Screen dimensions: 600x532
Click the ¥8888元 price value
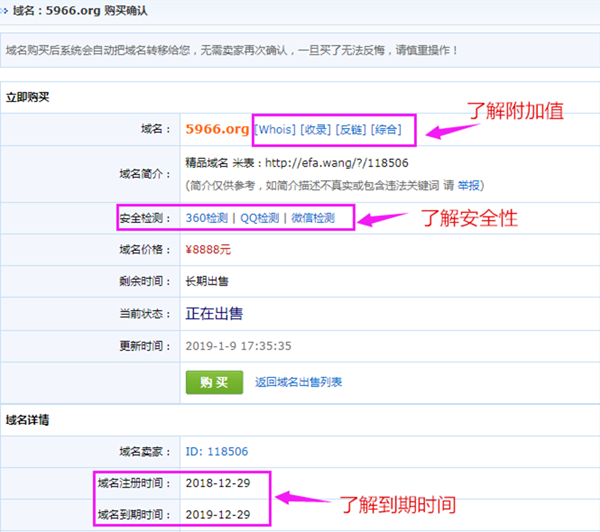(x=208, y=250)
